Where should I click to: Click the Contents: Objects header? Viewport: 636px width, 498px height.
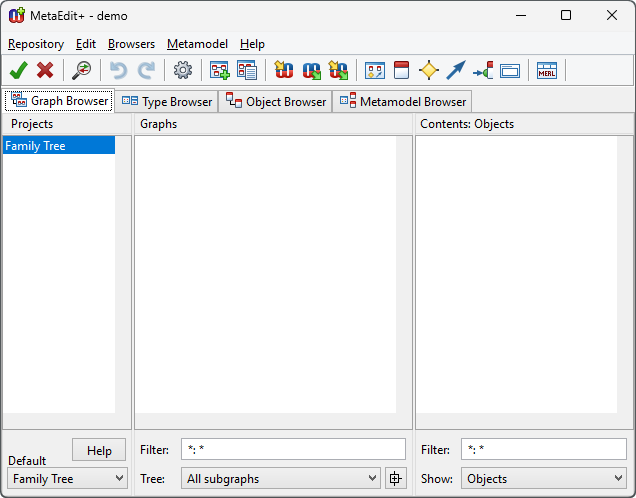click(524, 124)
